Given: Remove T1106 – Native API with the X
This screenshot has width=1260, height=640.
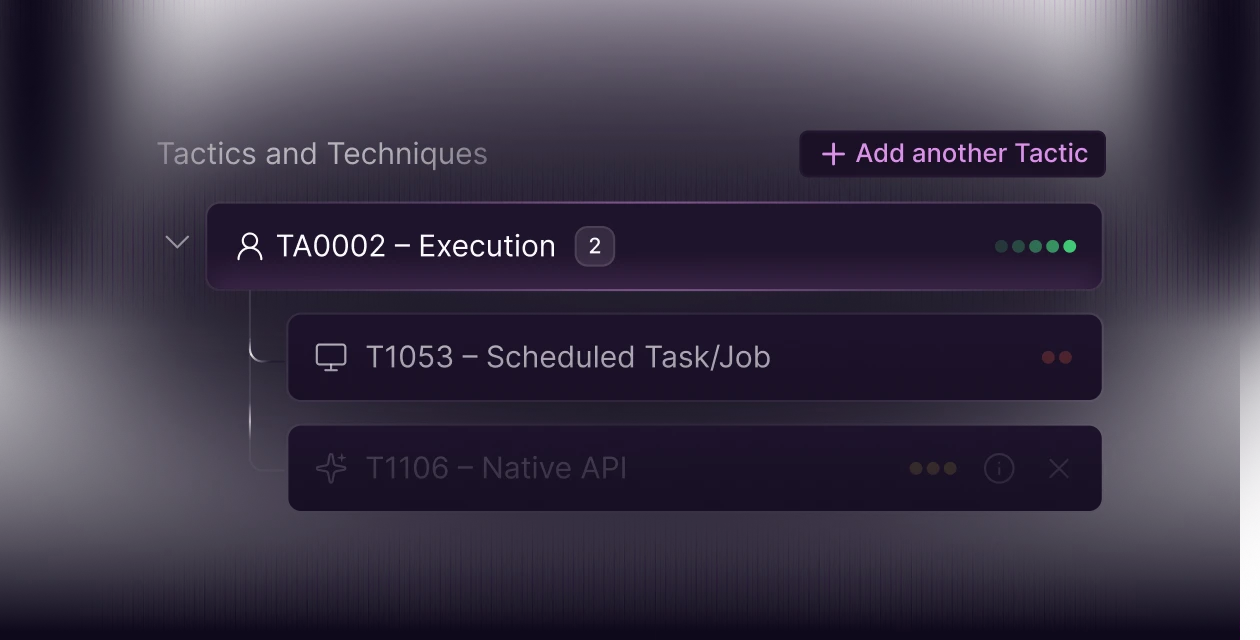Looking at the screenshot, I should 1058,468.
